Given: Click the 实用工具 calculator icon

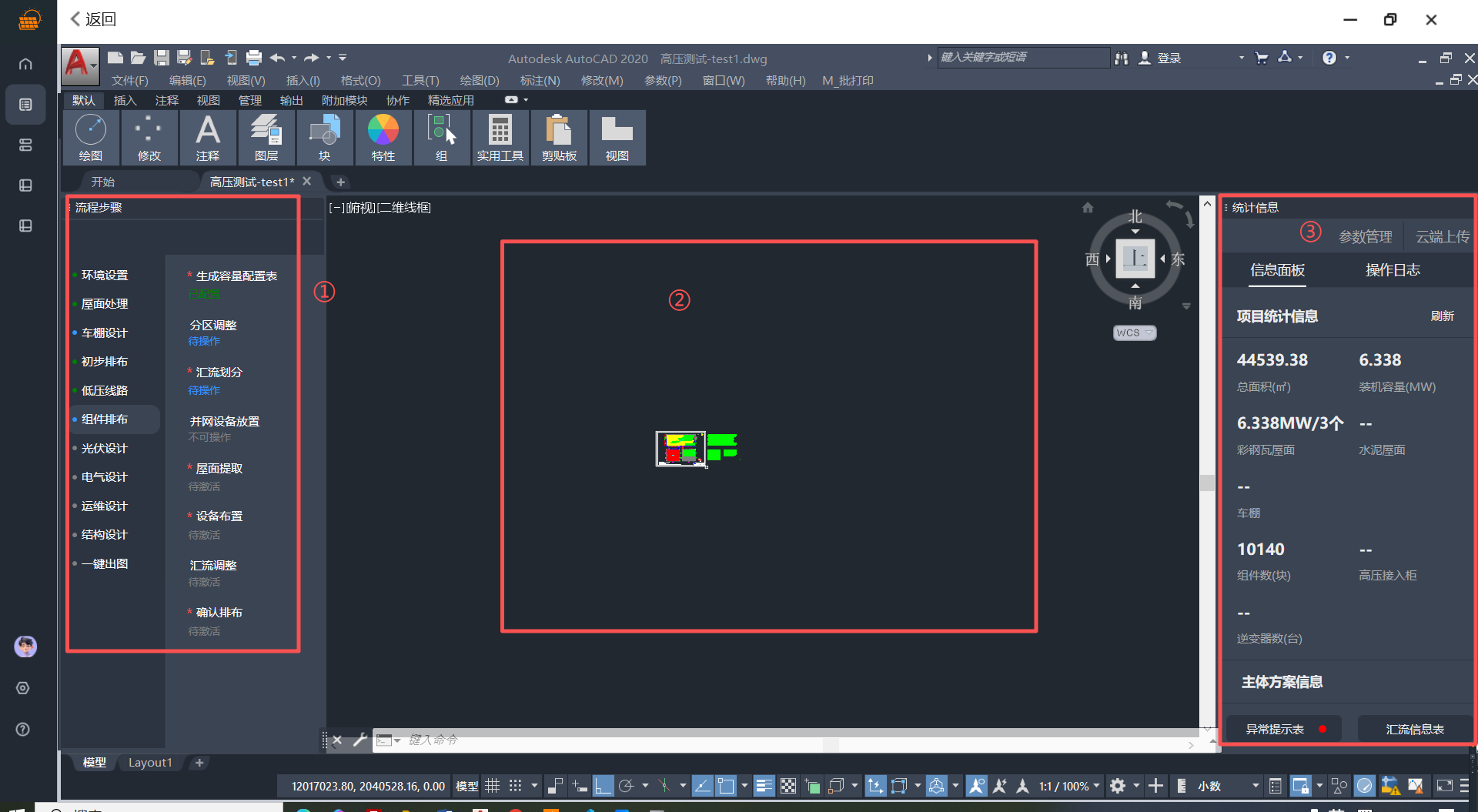Looking at the screenshot, I should click(x=500, y=137).
